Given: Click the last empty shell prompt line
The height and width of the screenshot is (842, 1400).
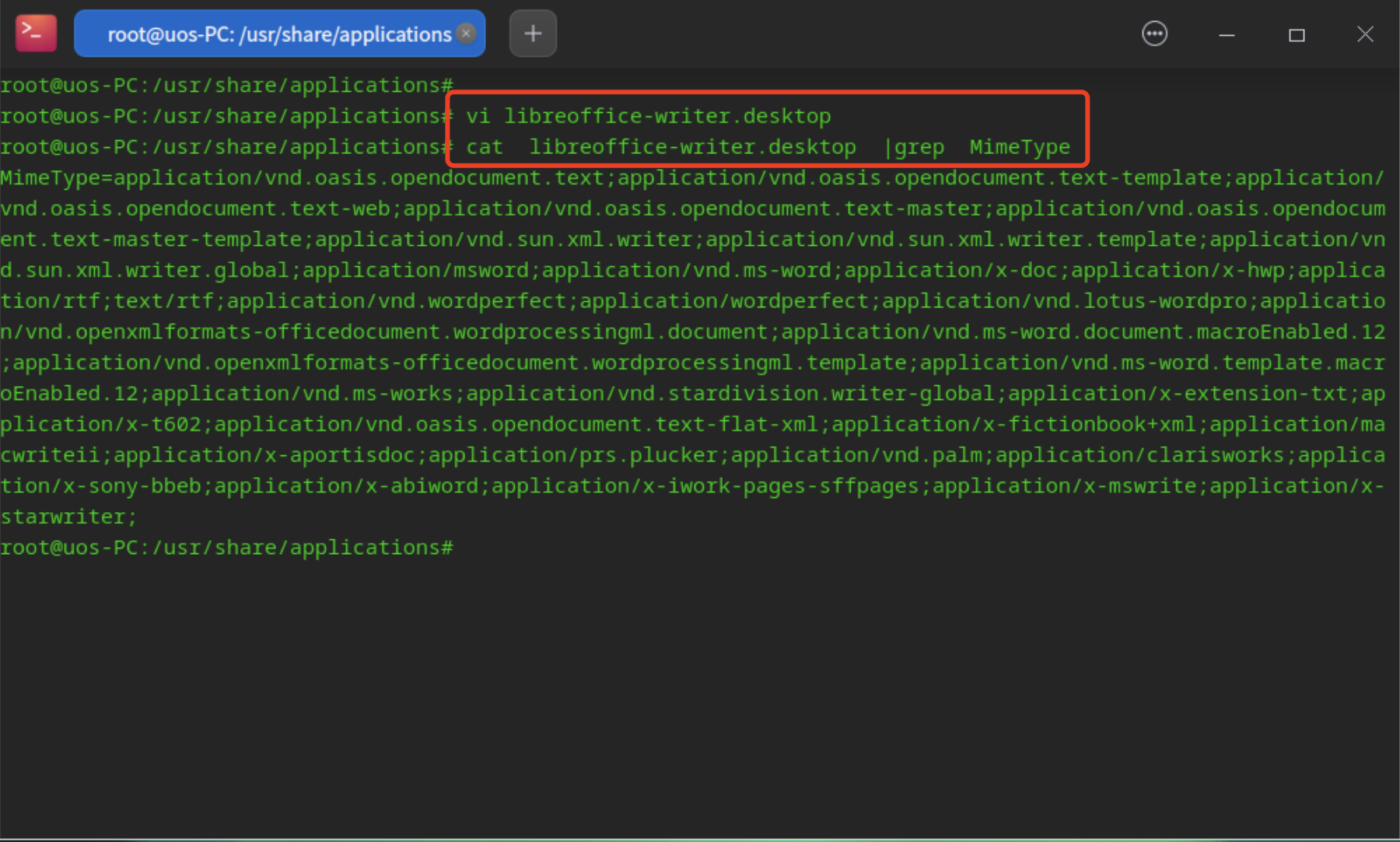Looking at the screenshot, I should [x=226, y=548].
